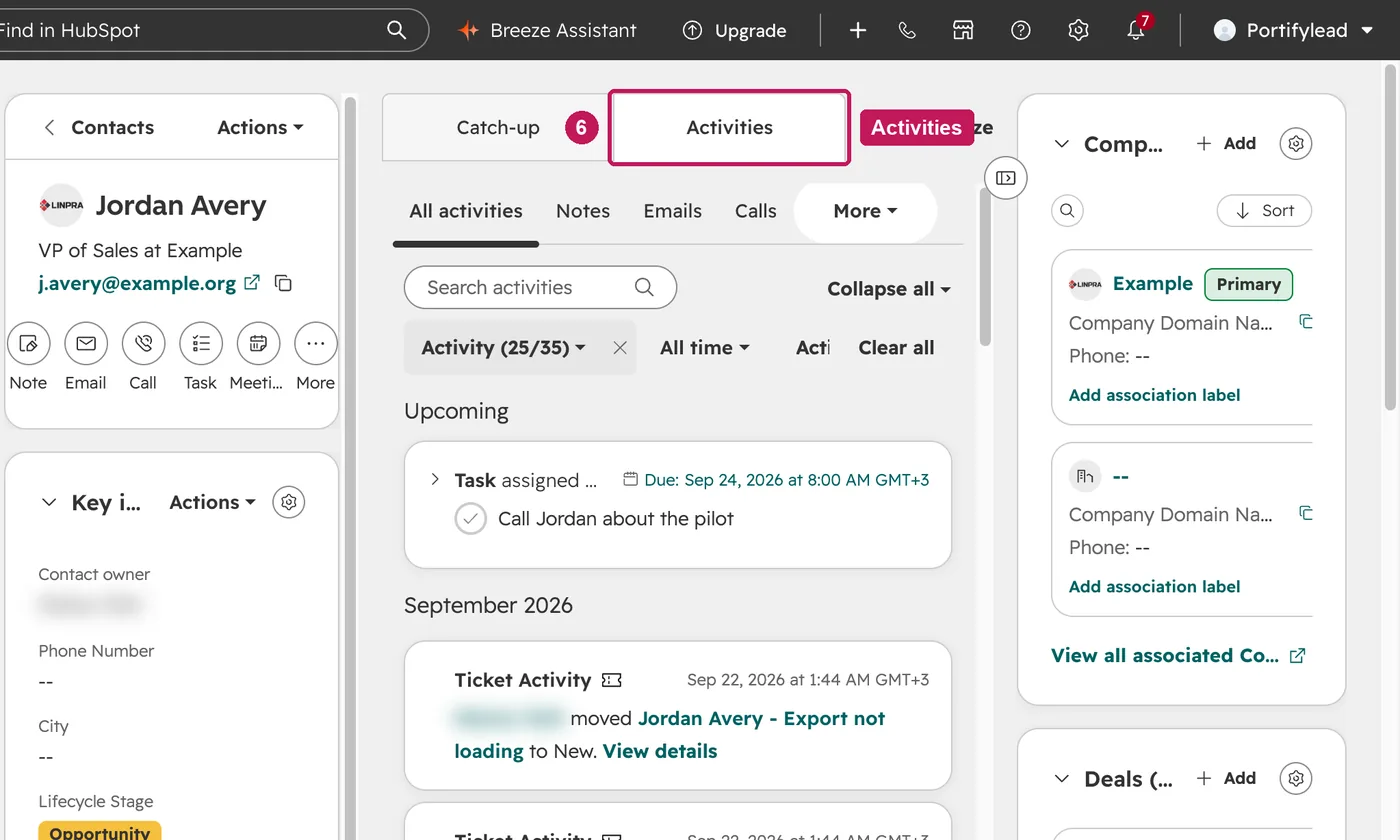The width and height of the screenshot is (1400, 840).
Task: Open View all associated Companies link
Action: click(x=1178, y=656)
